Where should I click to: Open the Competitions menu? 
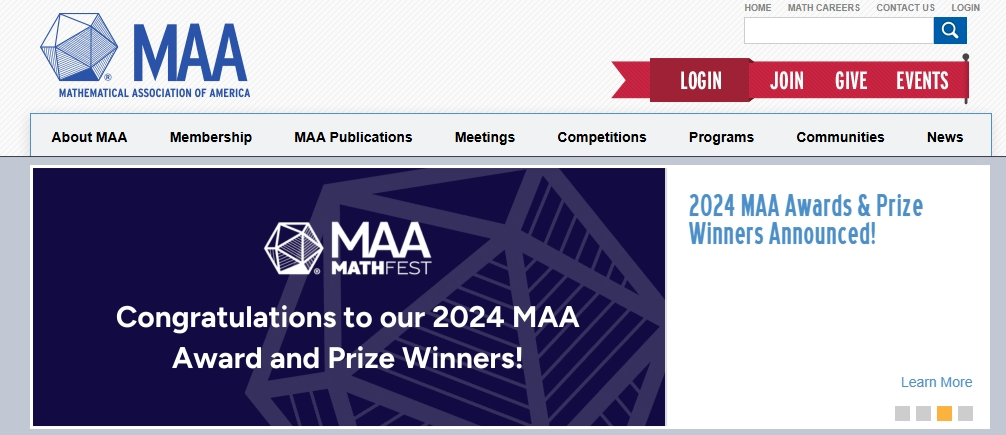click(602, 137)
